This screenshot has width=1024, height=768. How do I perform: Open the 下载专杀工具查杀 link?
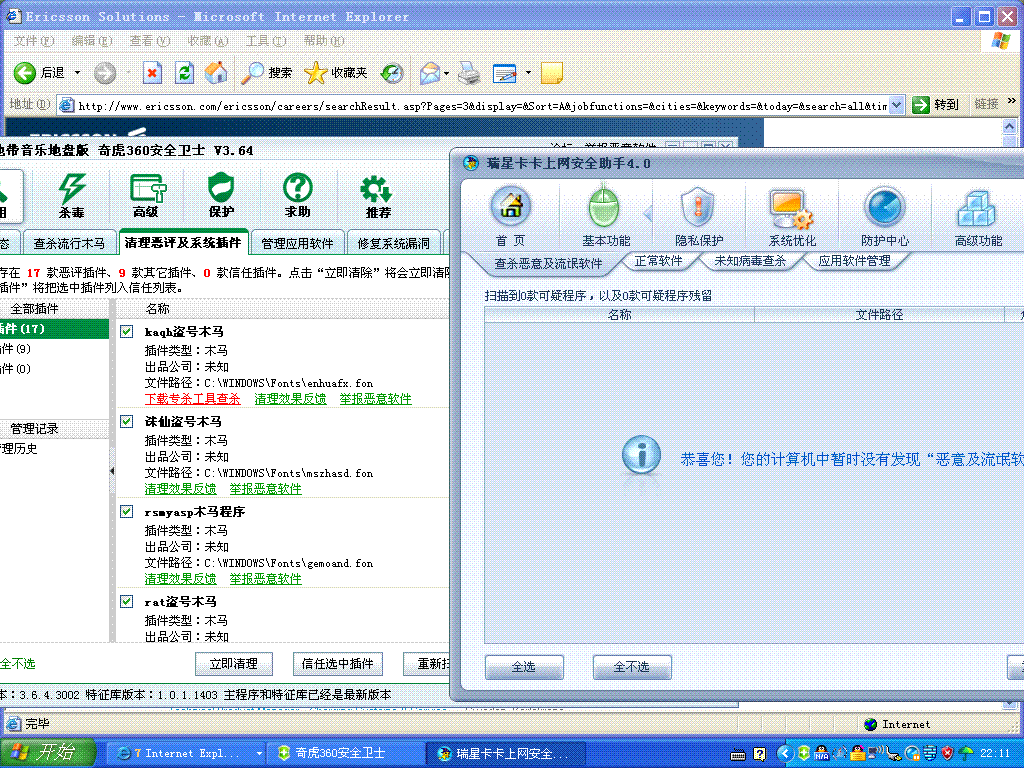[193, 398]
